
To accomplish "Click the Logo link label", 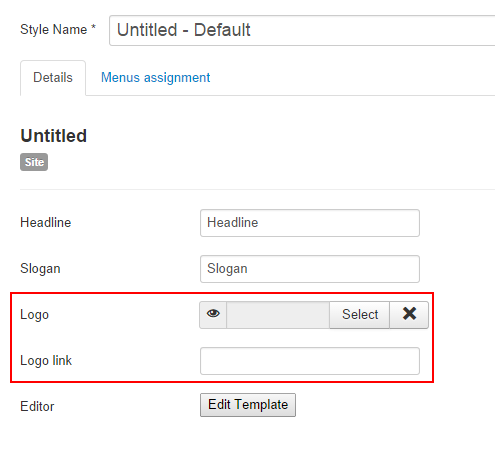I will (46, 361).
